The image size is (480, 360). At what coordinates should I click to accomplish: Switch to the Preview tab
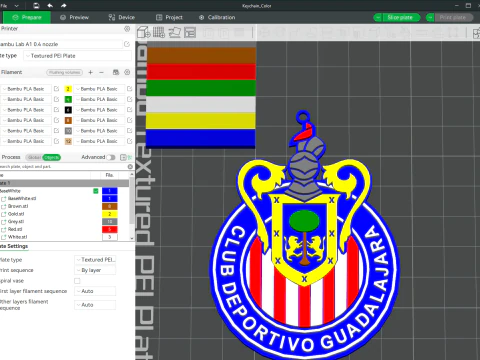point(74,17)
